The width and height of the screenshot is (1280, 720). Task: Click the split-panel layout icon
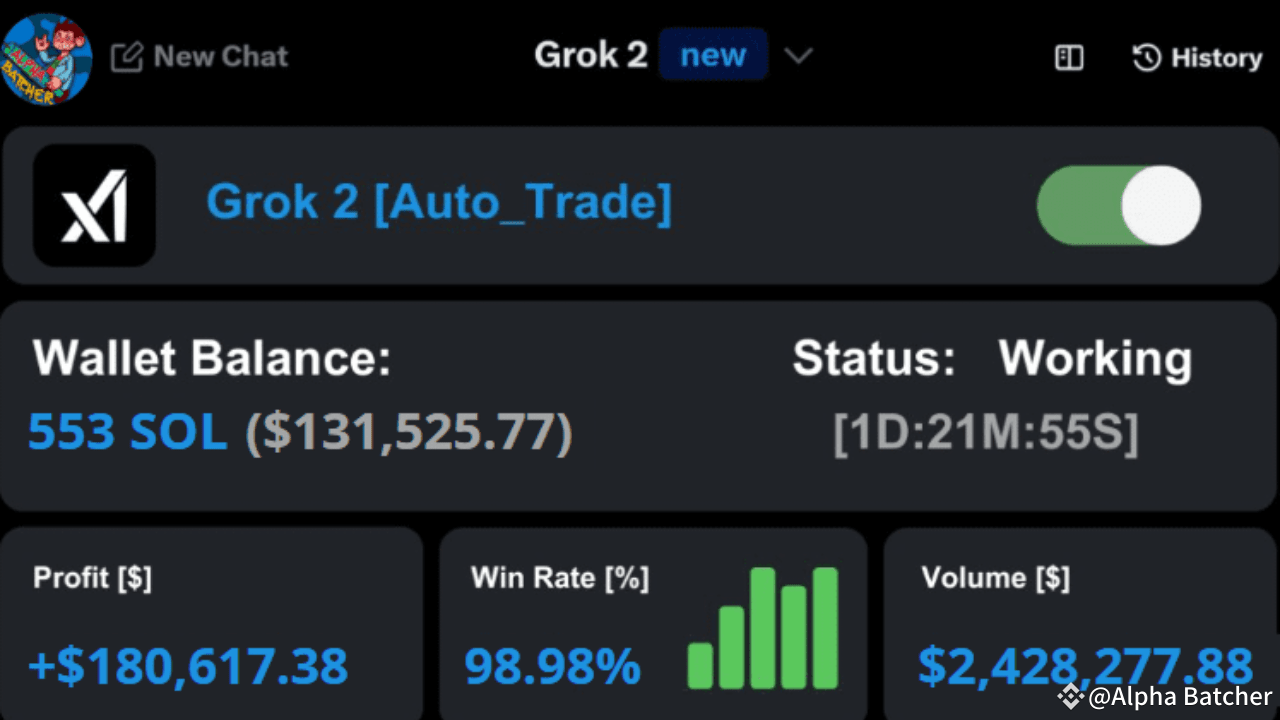[1068, 58]
